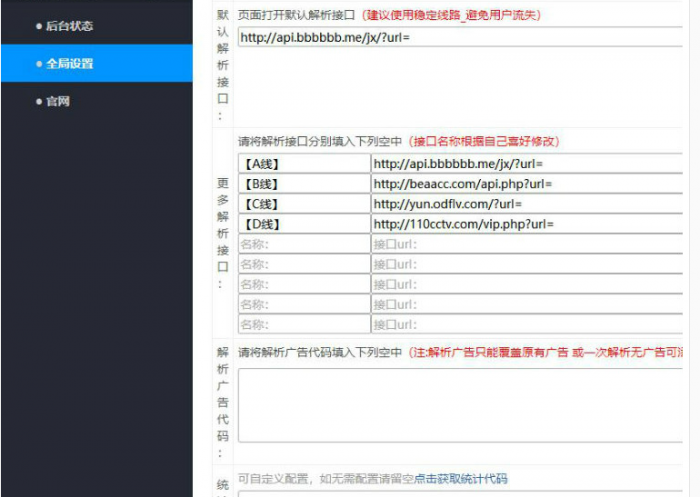This screenshot has width=700, height=497.
Task: Click the second empty 接口url field below D线
Action: (527, 264)
